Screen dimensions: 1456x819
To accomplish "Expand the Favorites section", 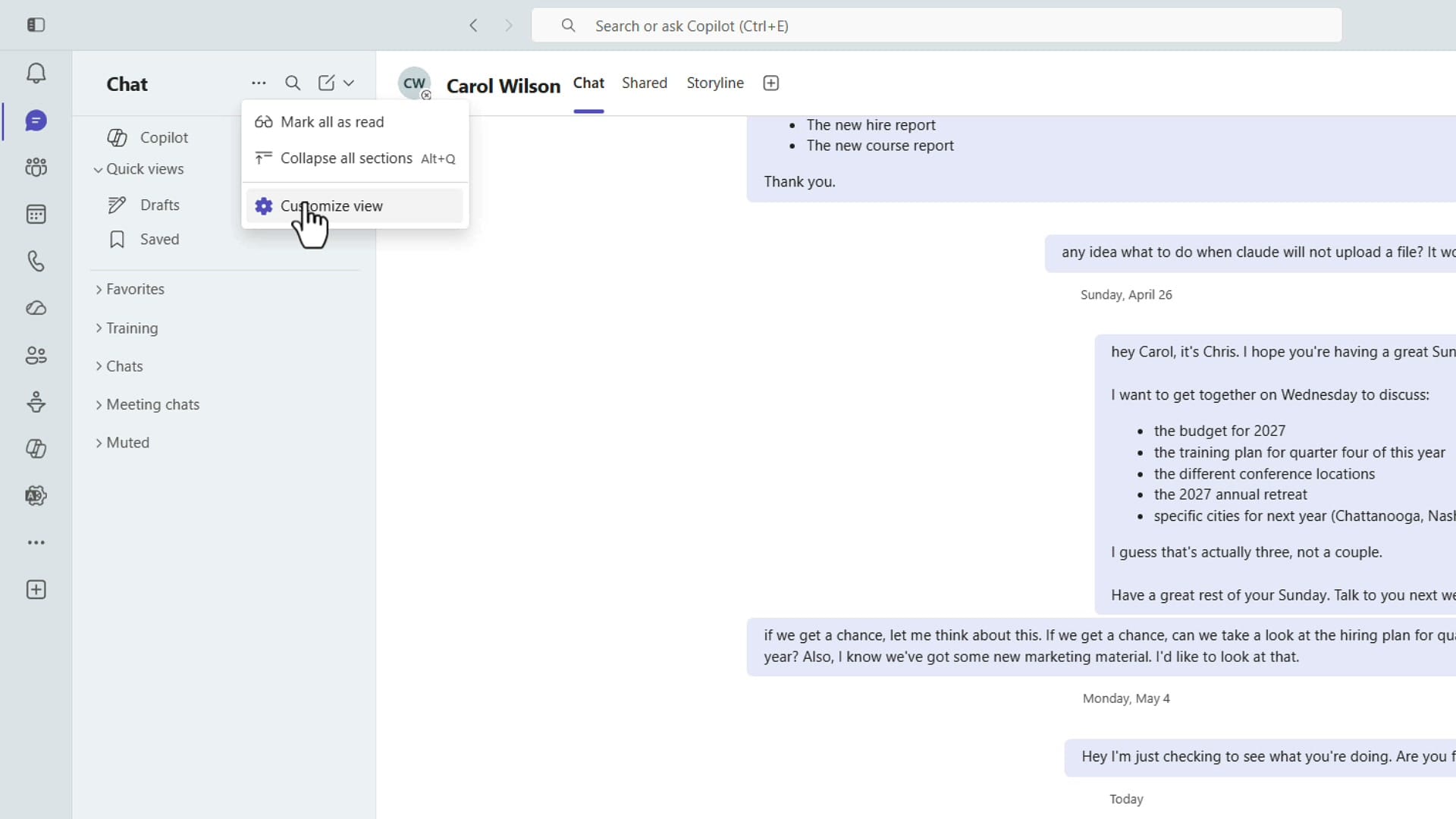I will [129, 290].
